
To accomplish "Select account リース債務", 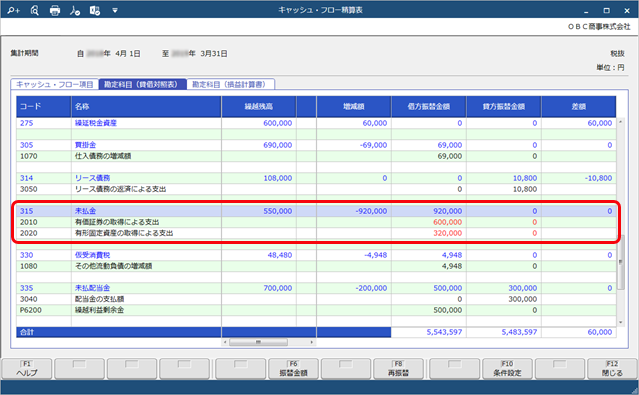I will click(x=92, y=178).
